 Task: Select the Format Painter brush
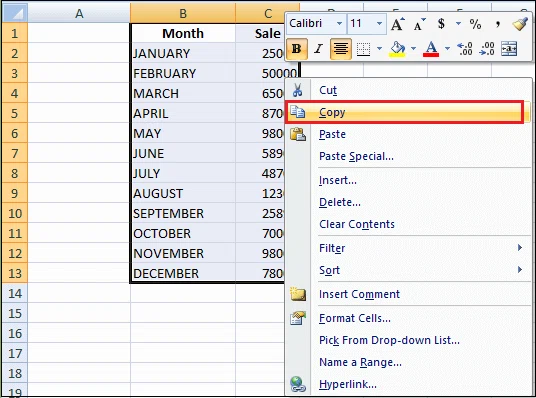[520, 24]
